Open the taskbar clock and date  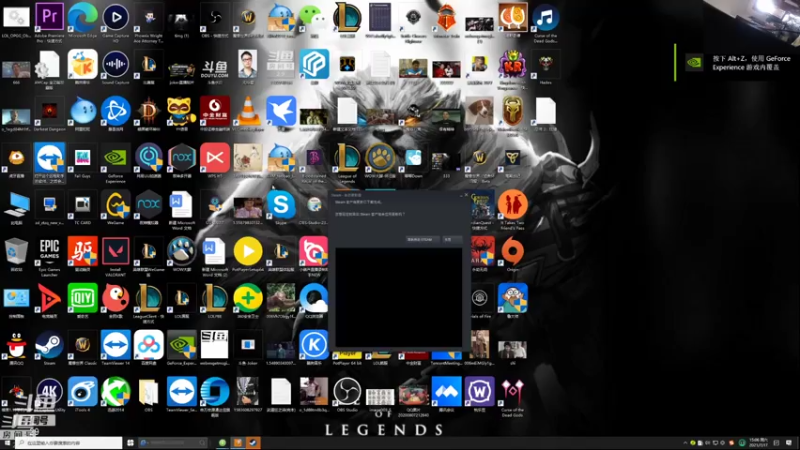click(760, 442)
